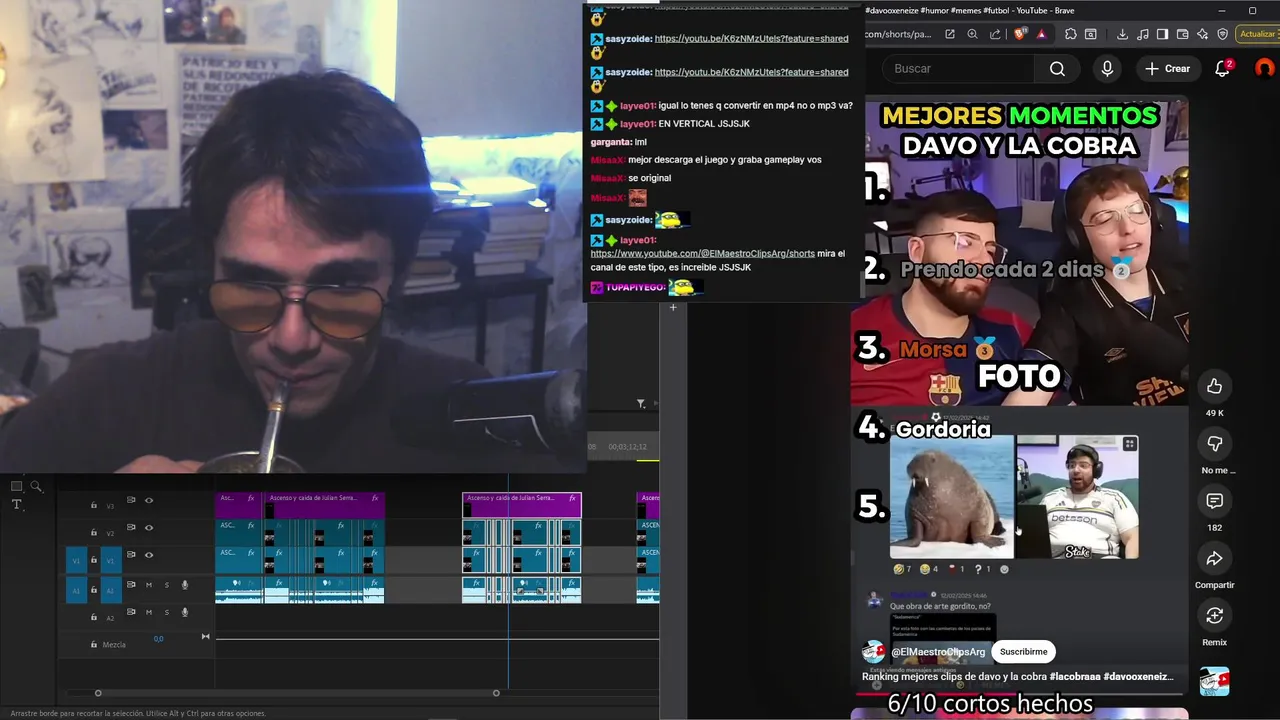
Task: Enable voice-over record on A1
Action: pyautogui.click(x=185, y=585)
